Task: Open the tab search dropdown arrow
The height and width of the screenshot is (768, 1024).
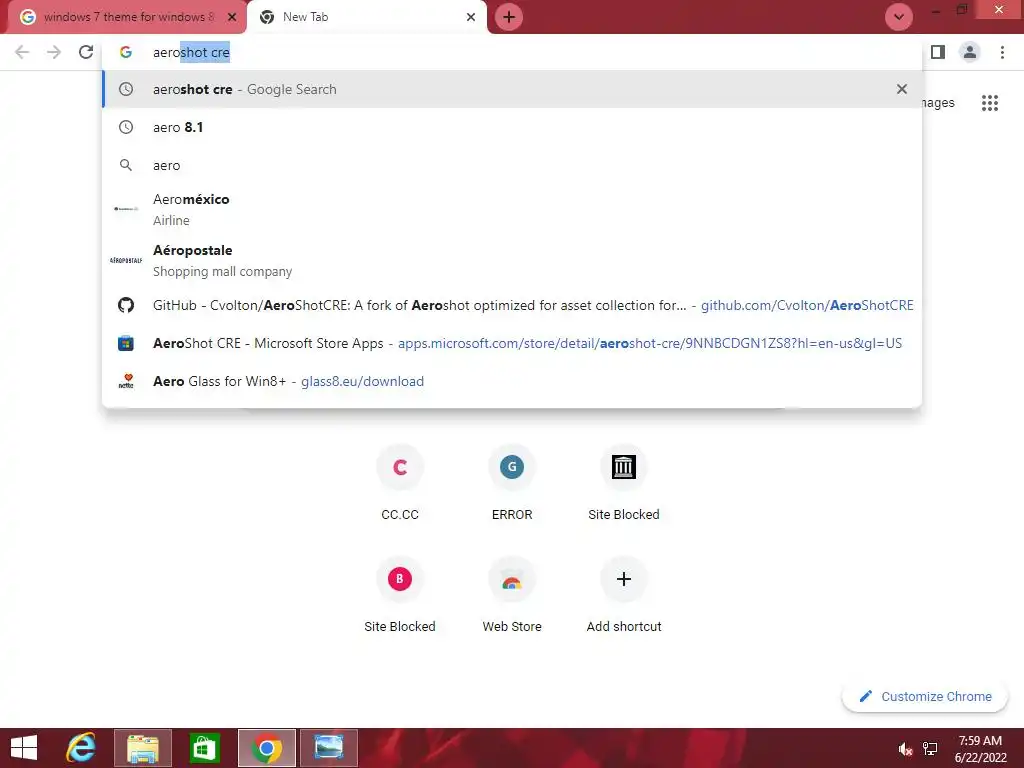Action: [899, 17]
